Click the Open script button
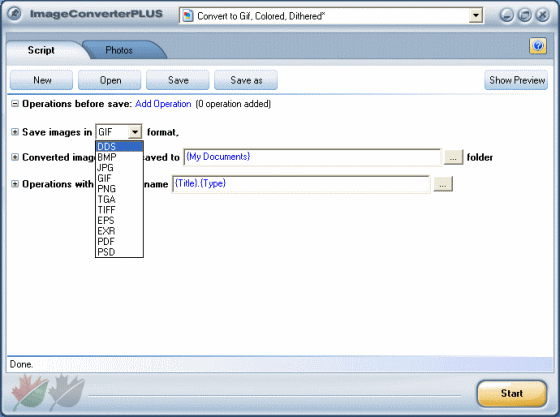Image resolution: width=560 pixels, height=417 pixels. [110, 80]
